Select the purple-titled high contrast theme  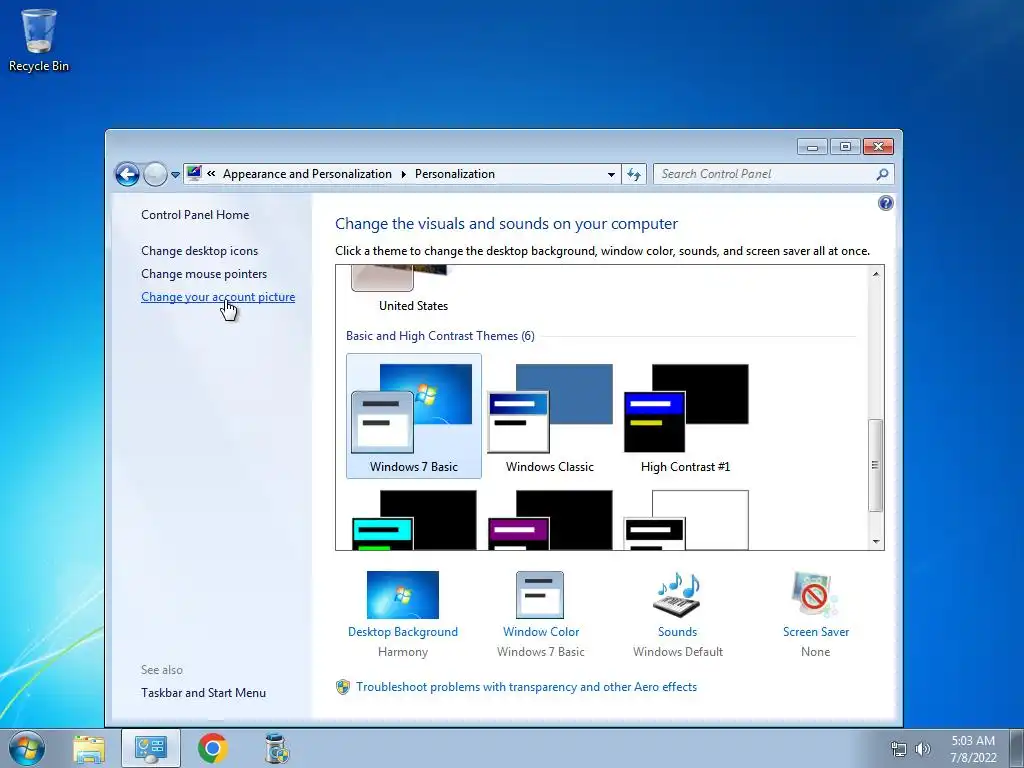[550, 520]
